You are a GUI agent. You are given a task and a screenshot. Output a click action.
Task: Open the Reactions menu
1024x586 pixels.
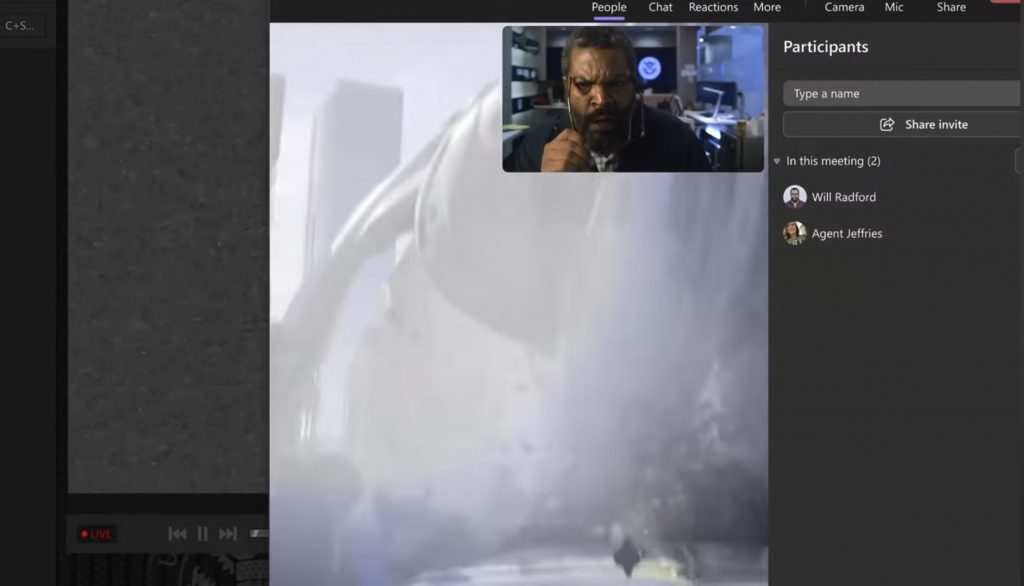[713, 8]
